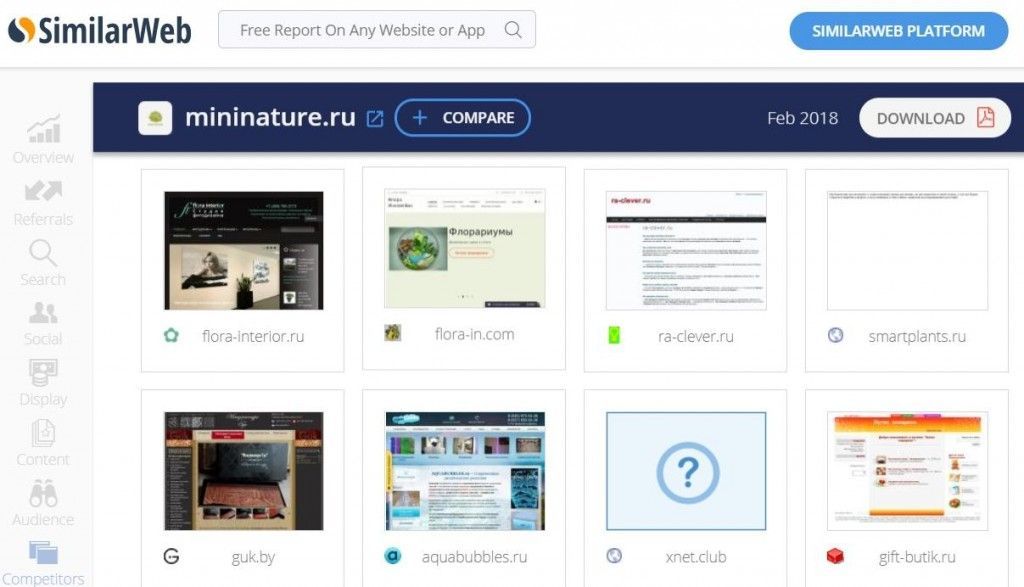Select the Search sidebar icon
Image resolution: width=1024 pixels, height=587 pixels.
(x=43, y=262)
